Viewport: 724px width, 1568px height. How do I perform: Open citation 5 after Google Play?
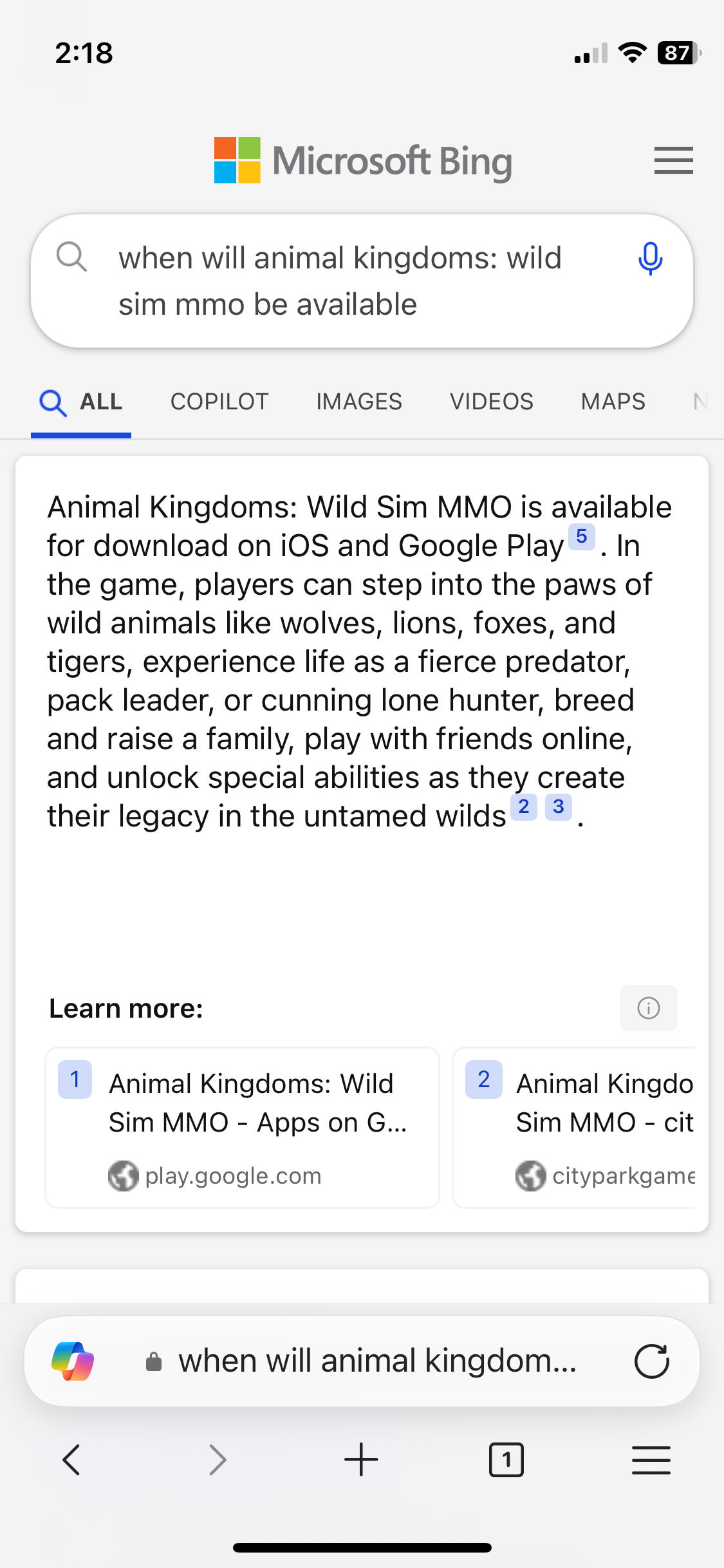[x=581, y=536]
